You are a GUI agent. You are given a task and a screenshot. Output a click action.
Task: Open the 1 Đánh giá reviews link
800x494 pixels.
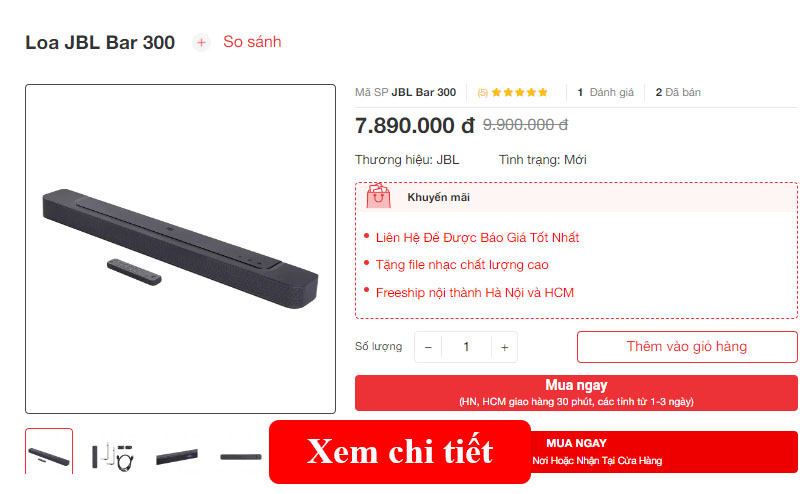(x=605, y=92)
